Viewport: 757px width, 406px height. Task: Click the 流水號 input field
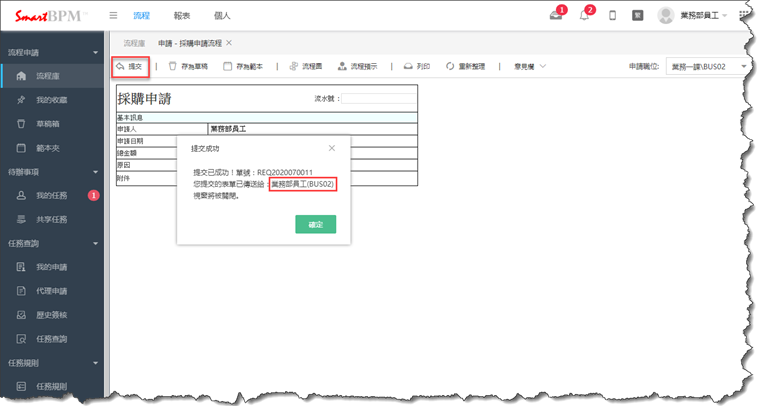378,98
